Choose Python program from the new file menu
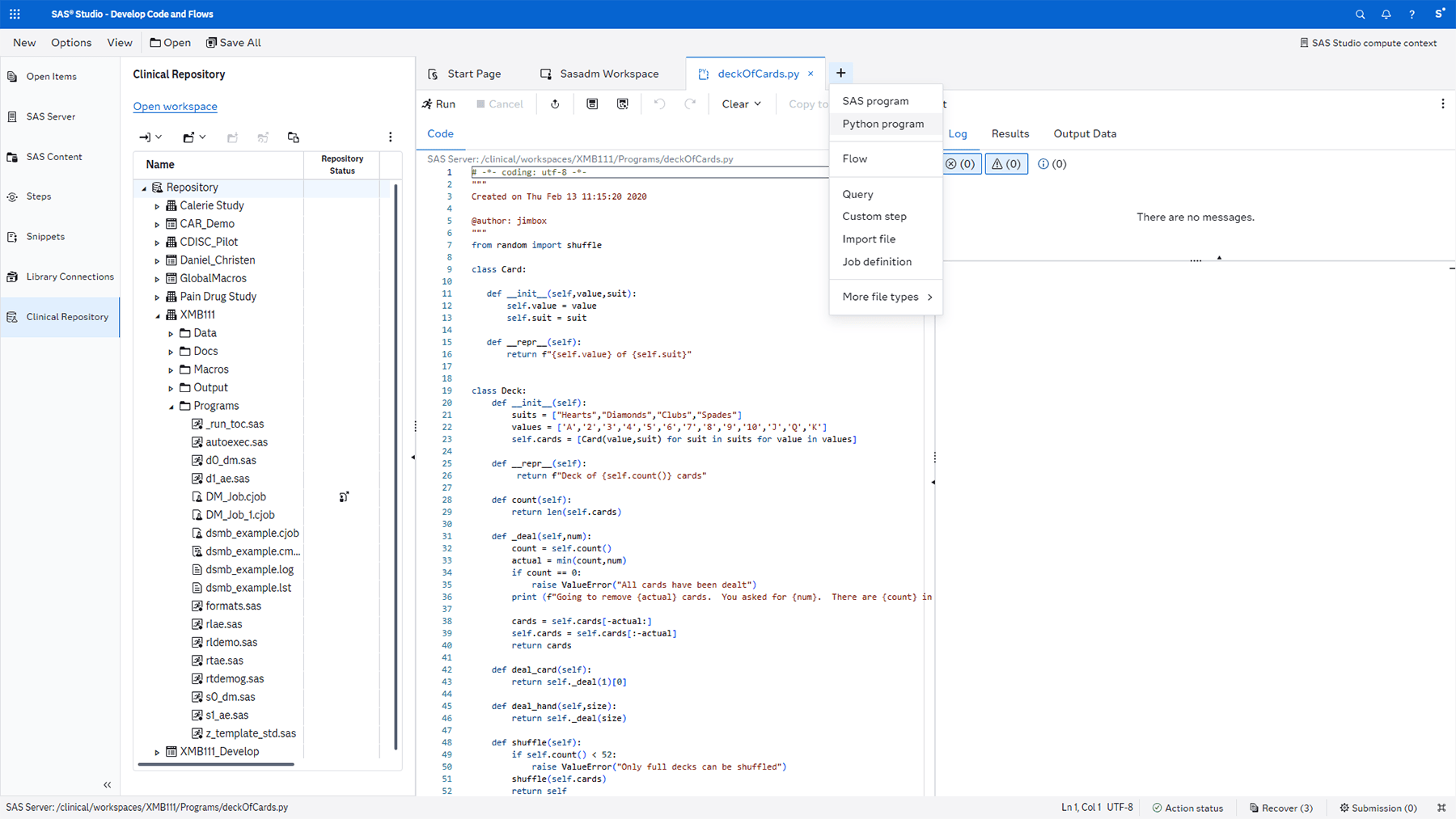Viewport: 1456px width, 819px height. [882, 124]
